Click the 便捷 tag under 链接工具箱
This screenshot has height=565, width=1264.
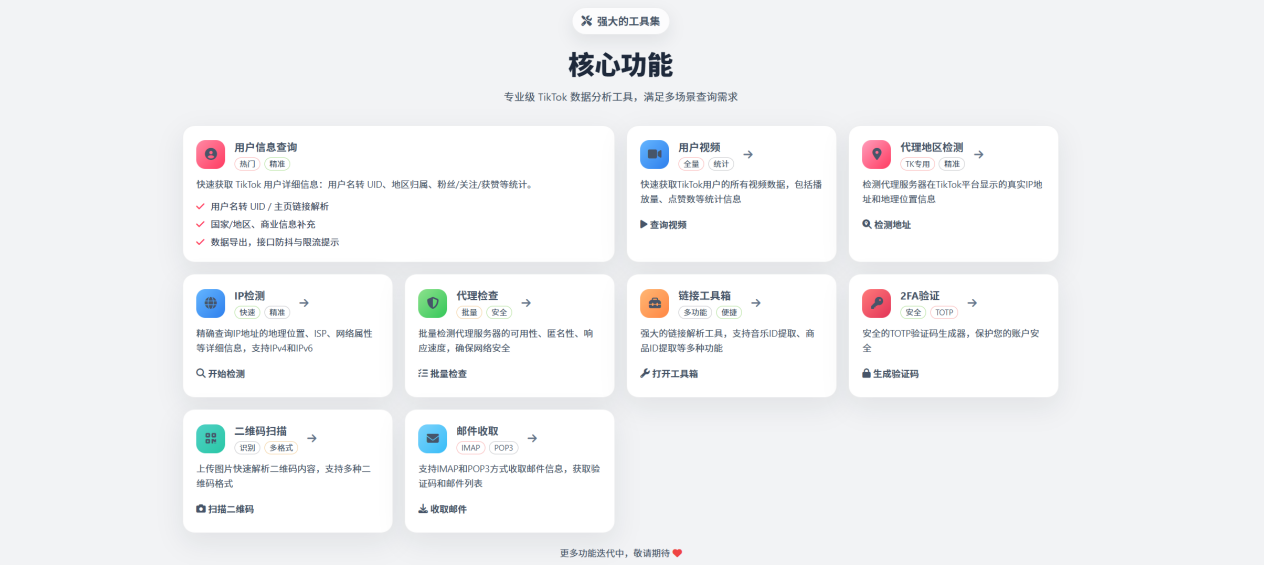click(729, 313)
